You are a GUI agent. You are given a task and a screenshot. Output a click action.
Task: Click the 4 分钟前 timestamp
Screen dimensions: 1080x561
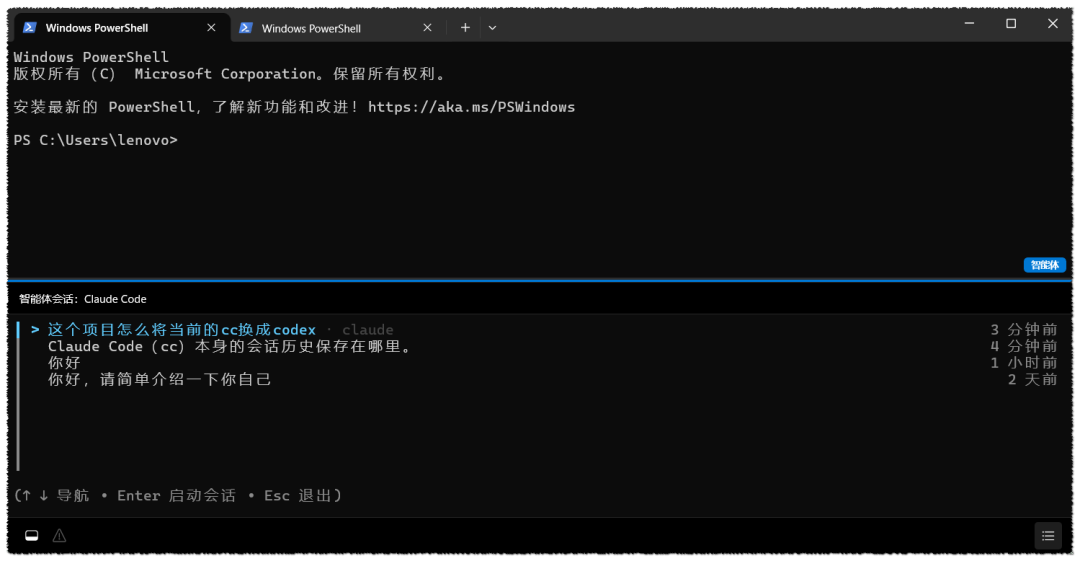click(x=1024, y=346)
